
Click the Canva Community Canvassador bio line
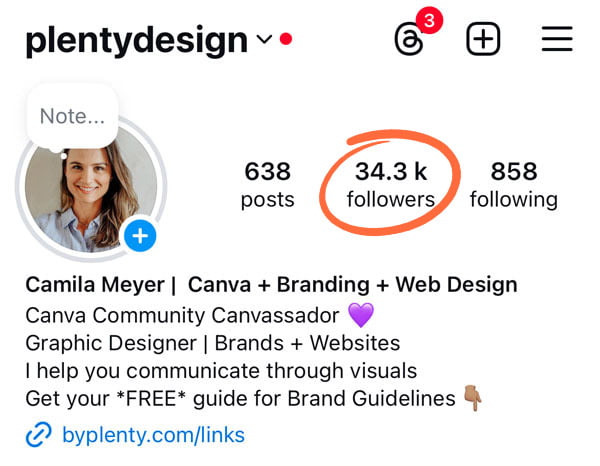[x=182, y=316]
